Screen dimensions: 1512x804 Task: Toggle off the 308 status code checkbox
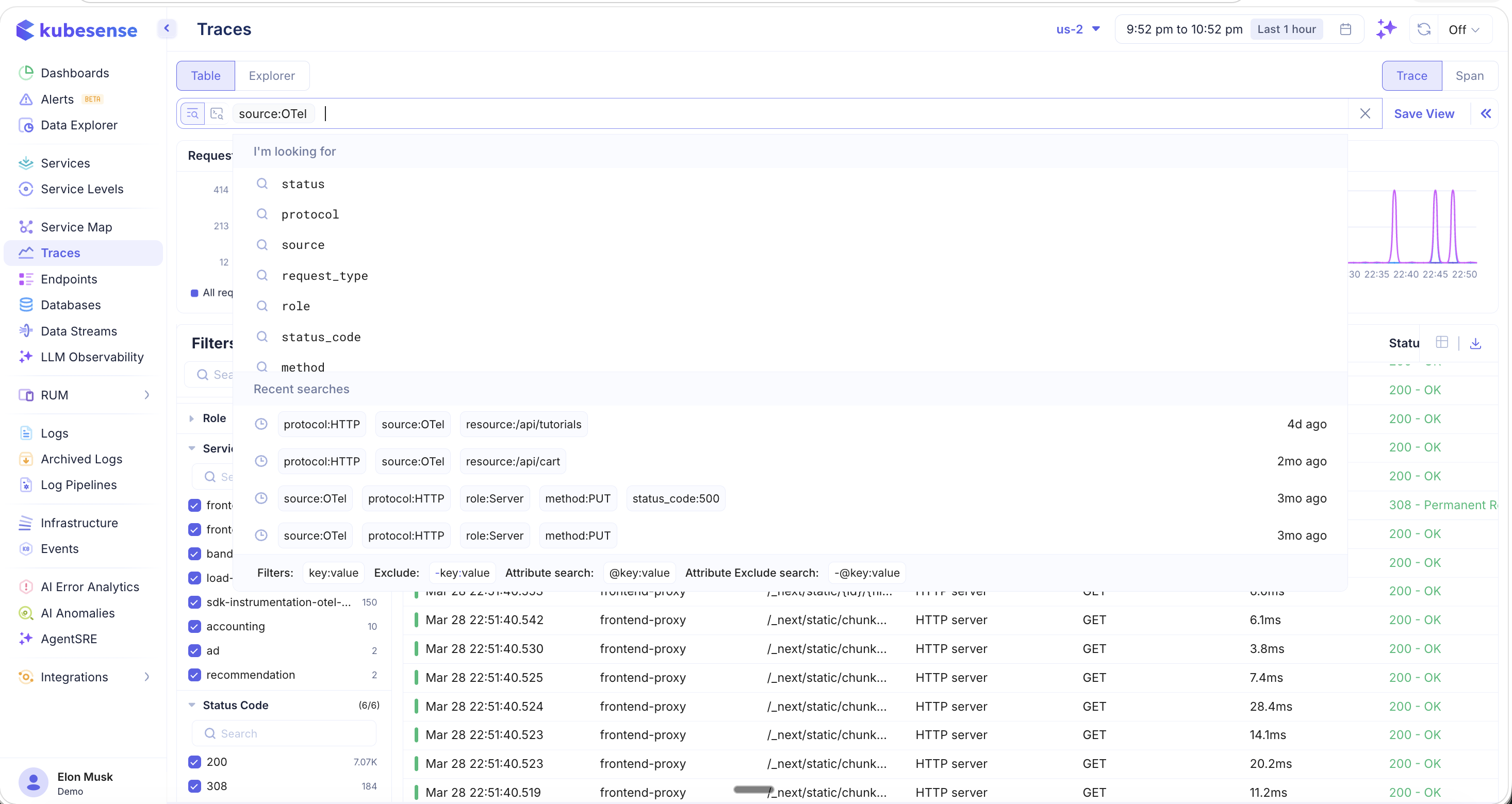point(194,786)
